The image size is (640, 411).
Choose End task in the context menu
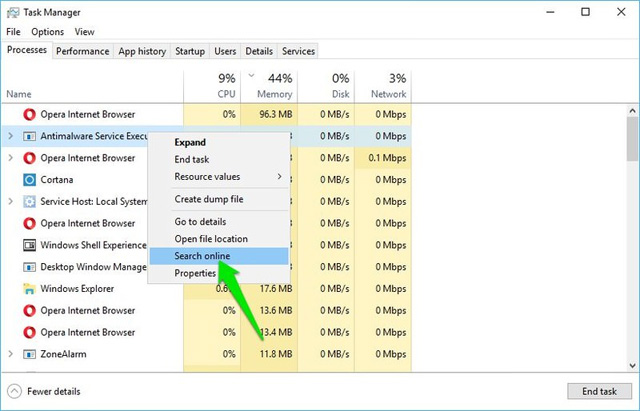point(219,160)
